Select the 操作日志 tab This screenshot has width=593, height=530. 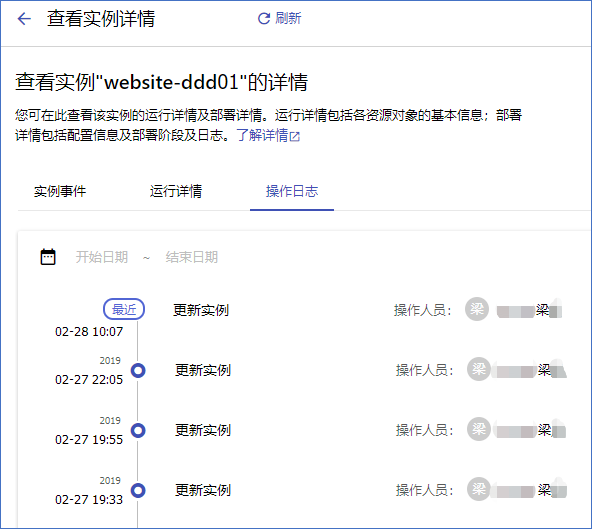click(x=292, y=191)
